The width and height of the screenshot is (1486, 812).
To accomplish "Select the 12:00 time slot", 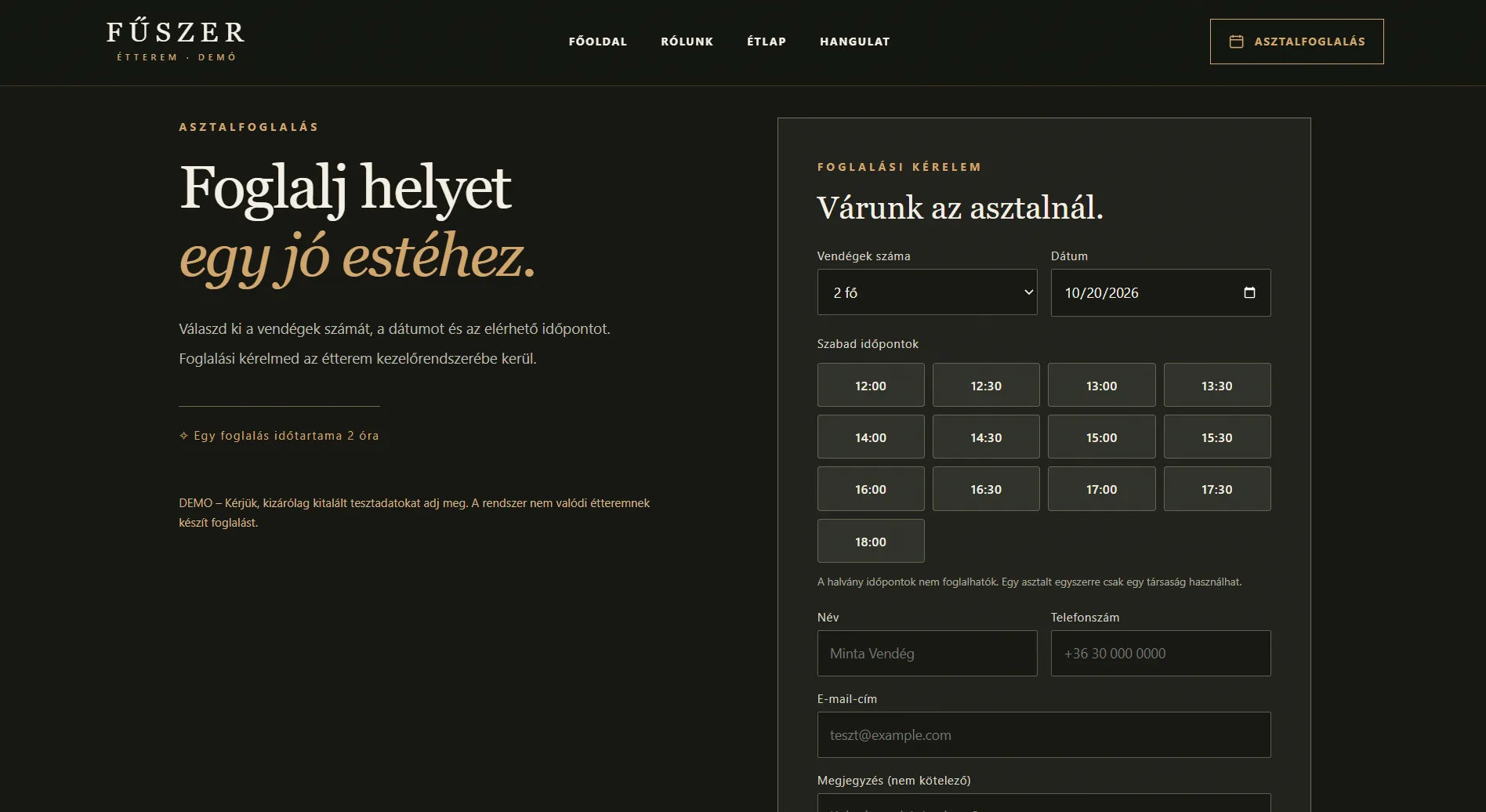I will tap(871, 385).
